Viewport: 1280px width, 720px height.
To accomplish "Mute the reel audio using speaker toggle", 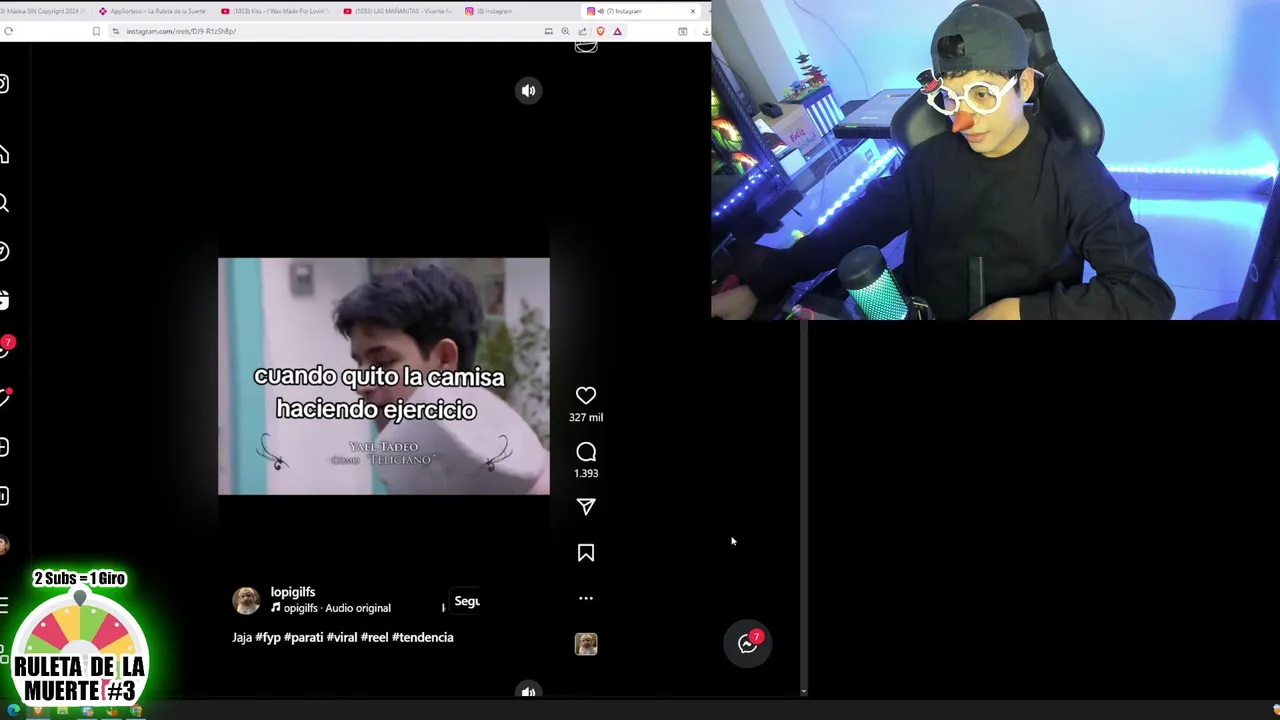I will coord(528,90).
